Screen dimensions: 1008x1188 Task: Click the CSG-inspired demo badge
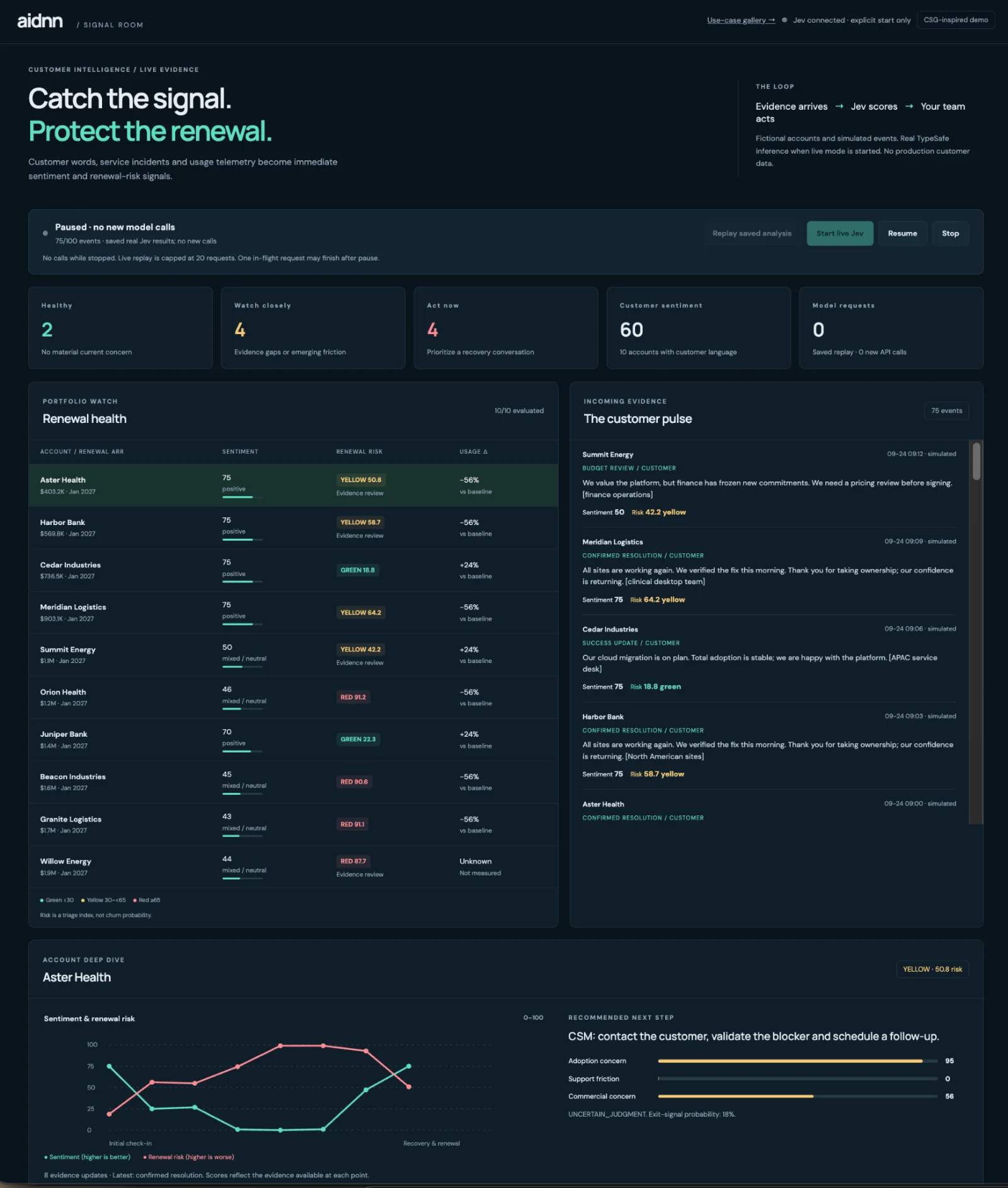pyautogui.click(x=956, y=20)
